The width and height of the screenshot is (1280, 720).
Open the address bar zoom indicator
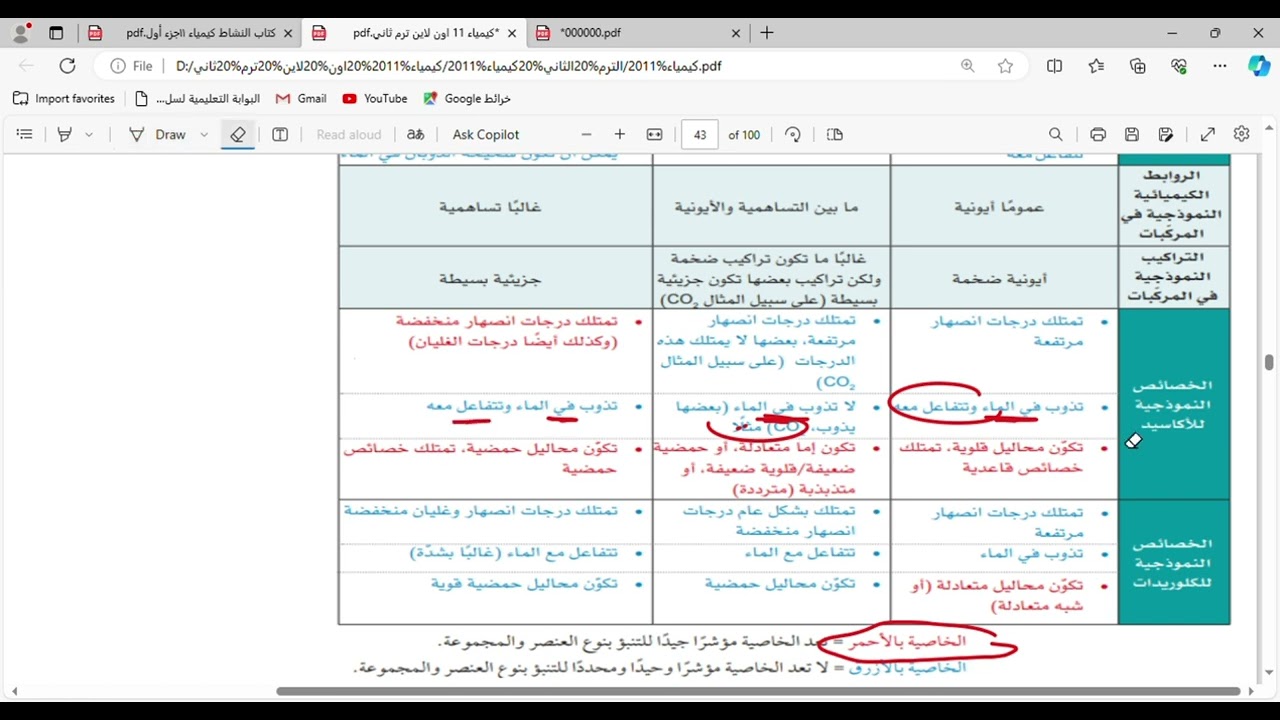click(967, 66)
